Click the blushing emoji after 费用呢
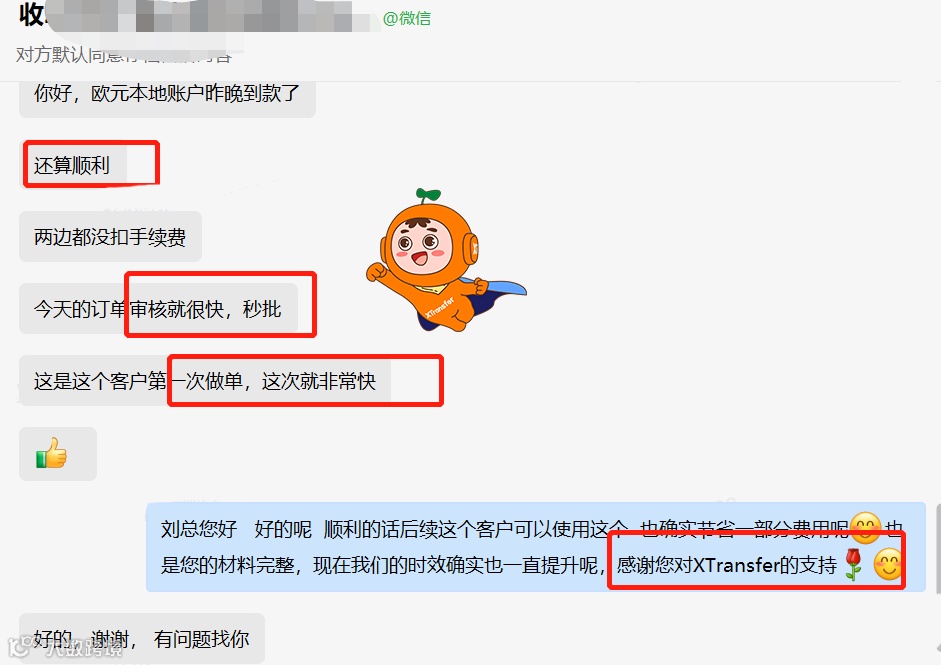941x665 pixels. [x=865, y=528]
